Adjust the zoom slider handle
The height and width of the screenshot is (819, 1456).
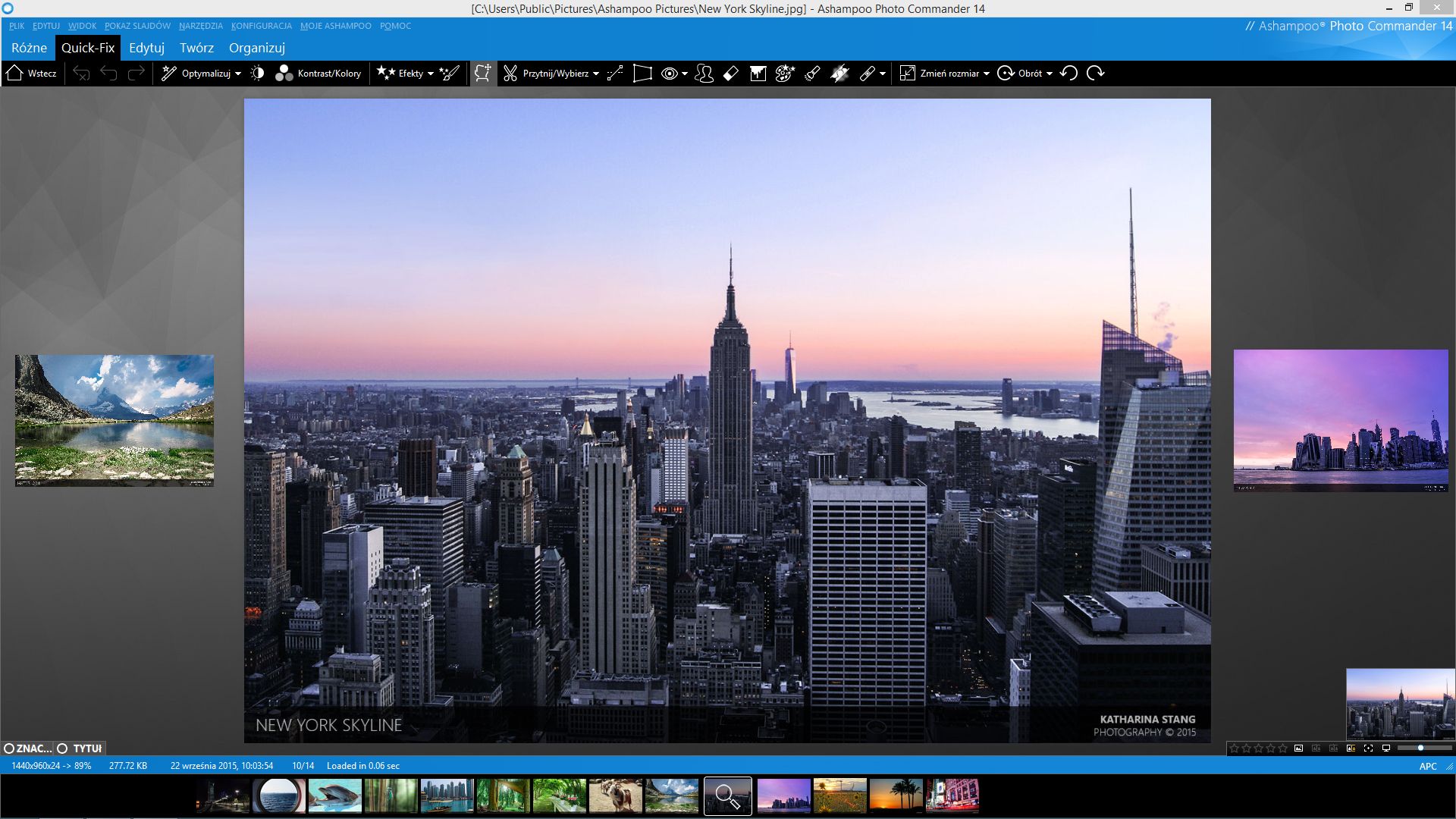tap(1421, 748)
